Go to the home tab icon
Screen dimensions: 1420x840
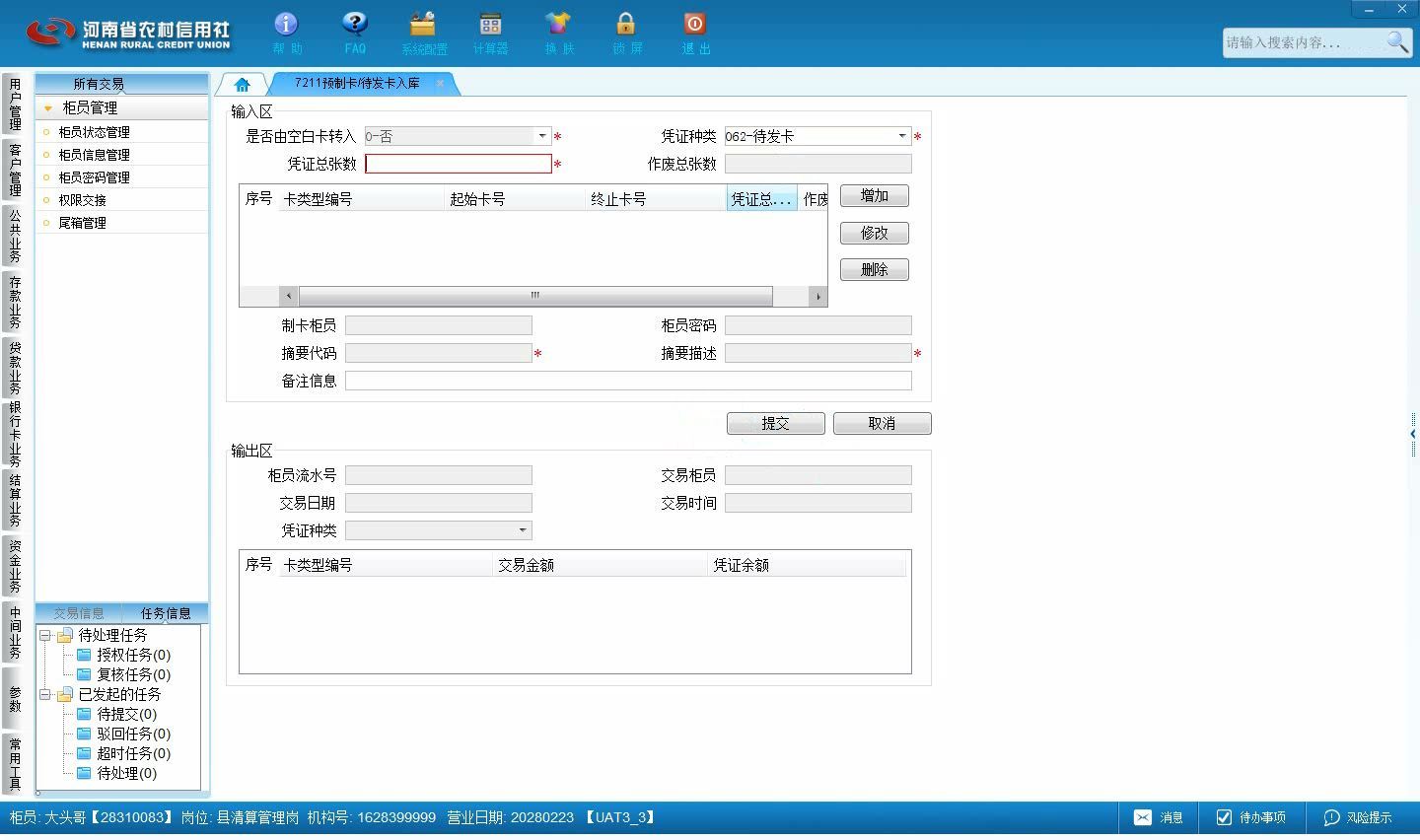243,85
